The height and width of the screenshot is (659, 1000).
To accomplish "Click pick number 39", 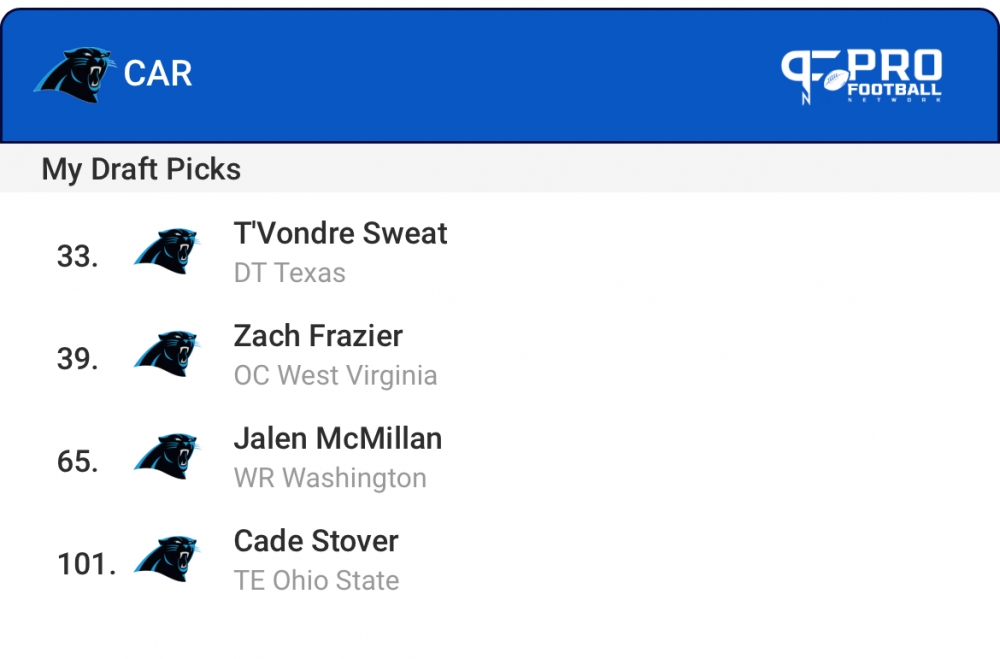I will 77,359.
